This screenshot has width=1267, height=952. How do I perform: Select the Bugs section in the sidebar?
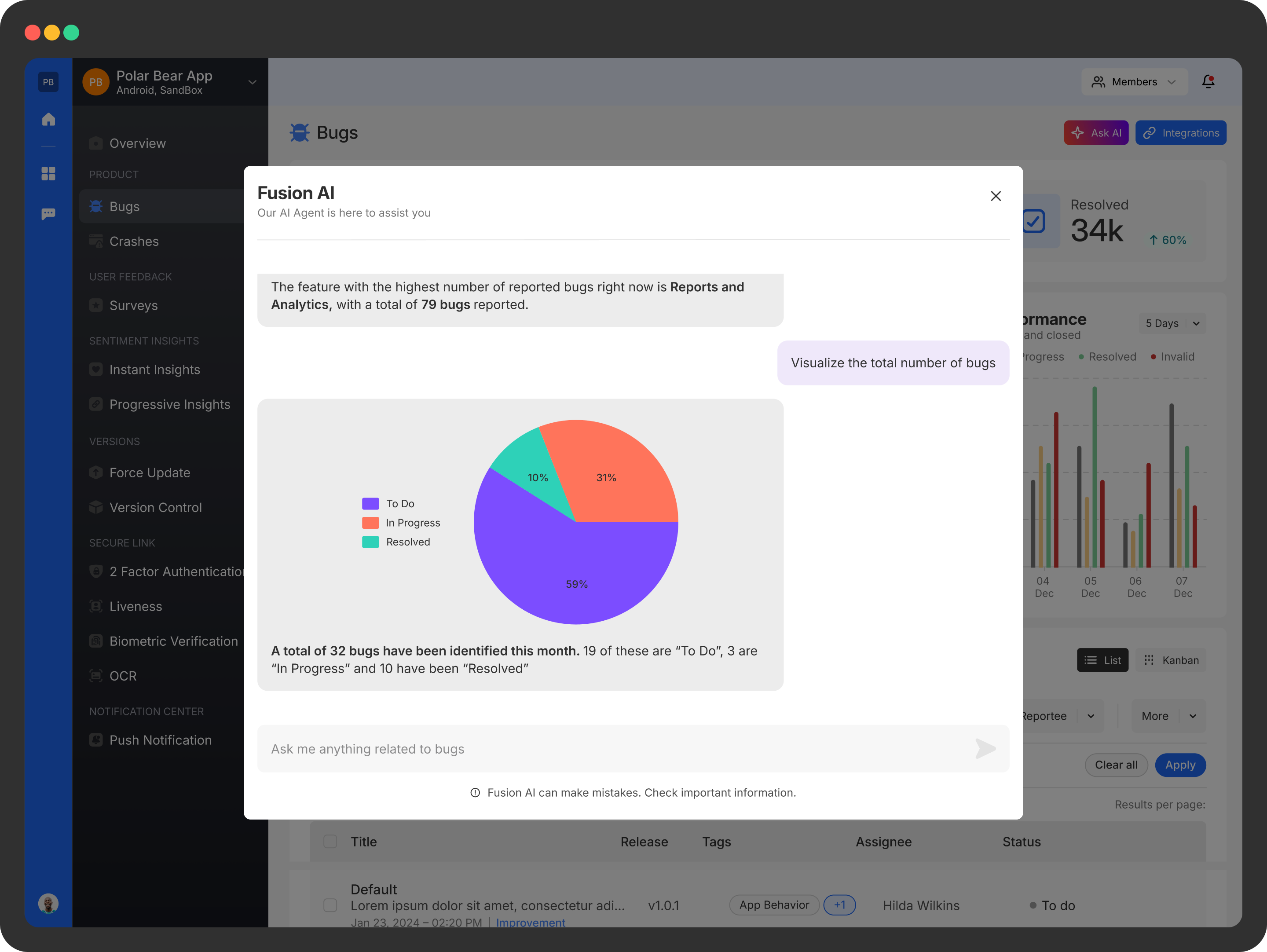point(125,206)
